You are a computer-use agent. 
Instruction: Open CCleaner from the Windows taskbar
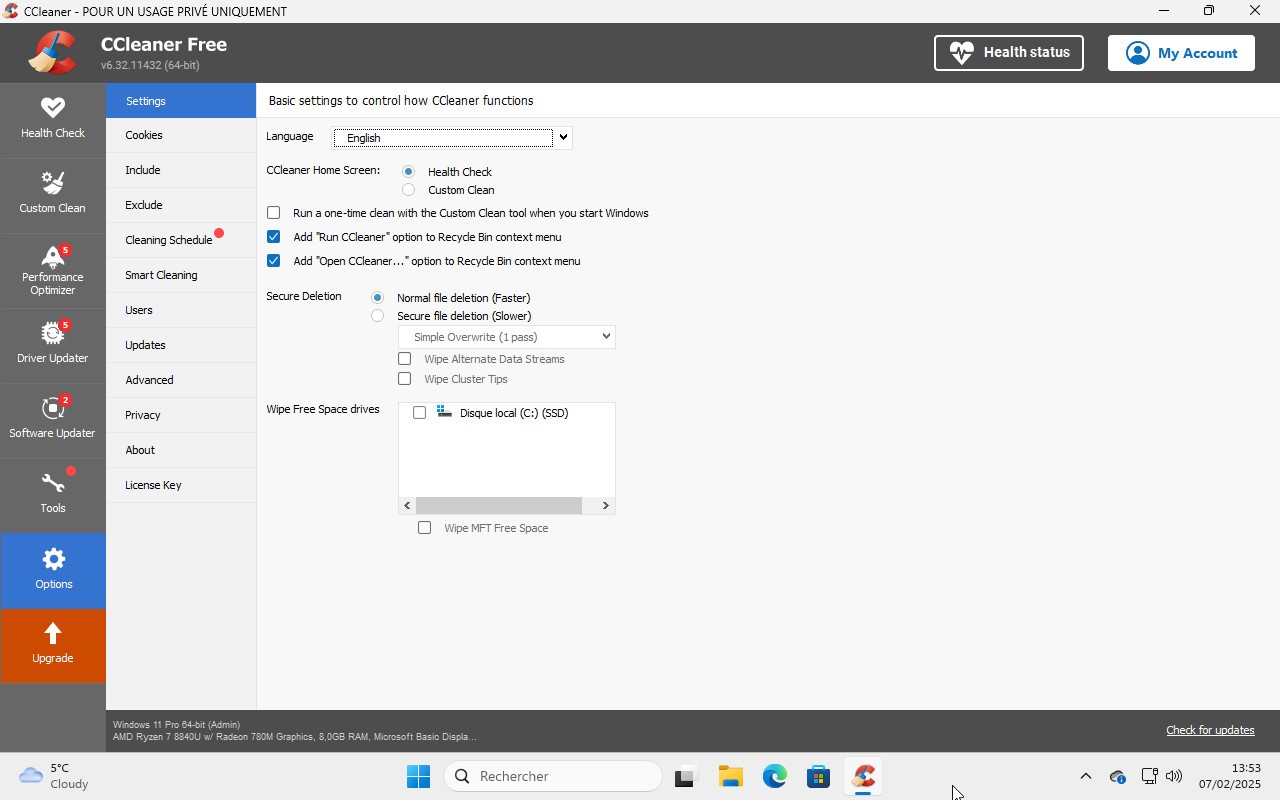click(863, 775)
